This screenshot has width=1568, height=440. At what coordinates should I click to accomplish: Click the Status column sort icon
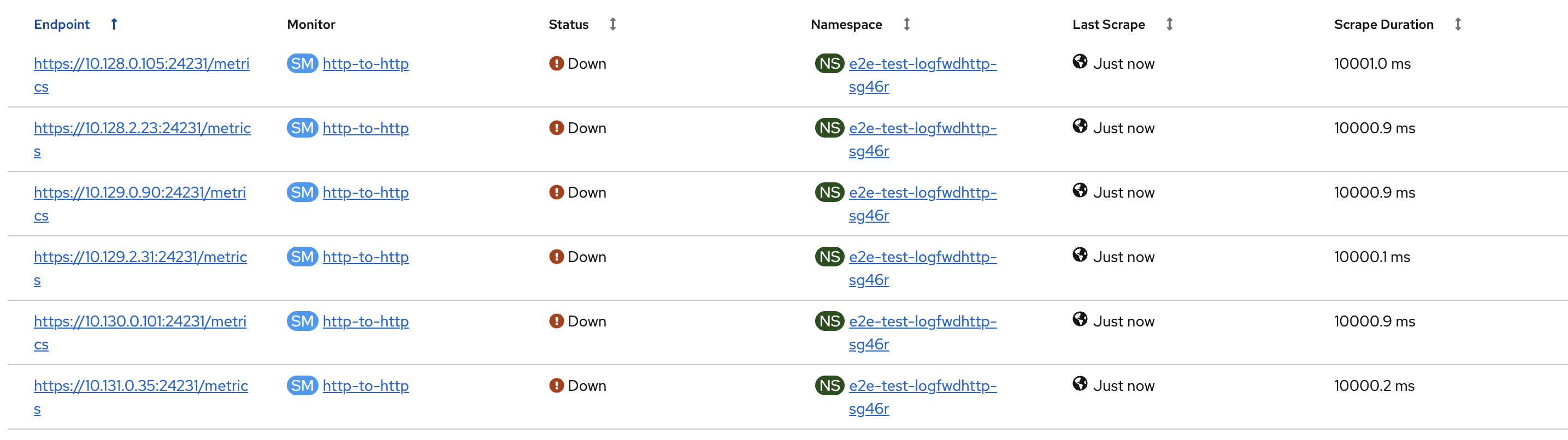point(612,25)
